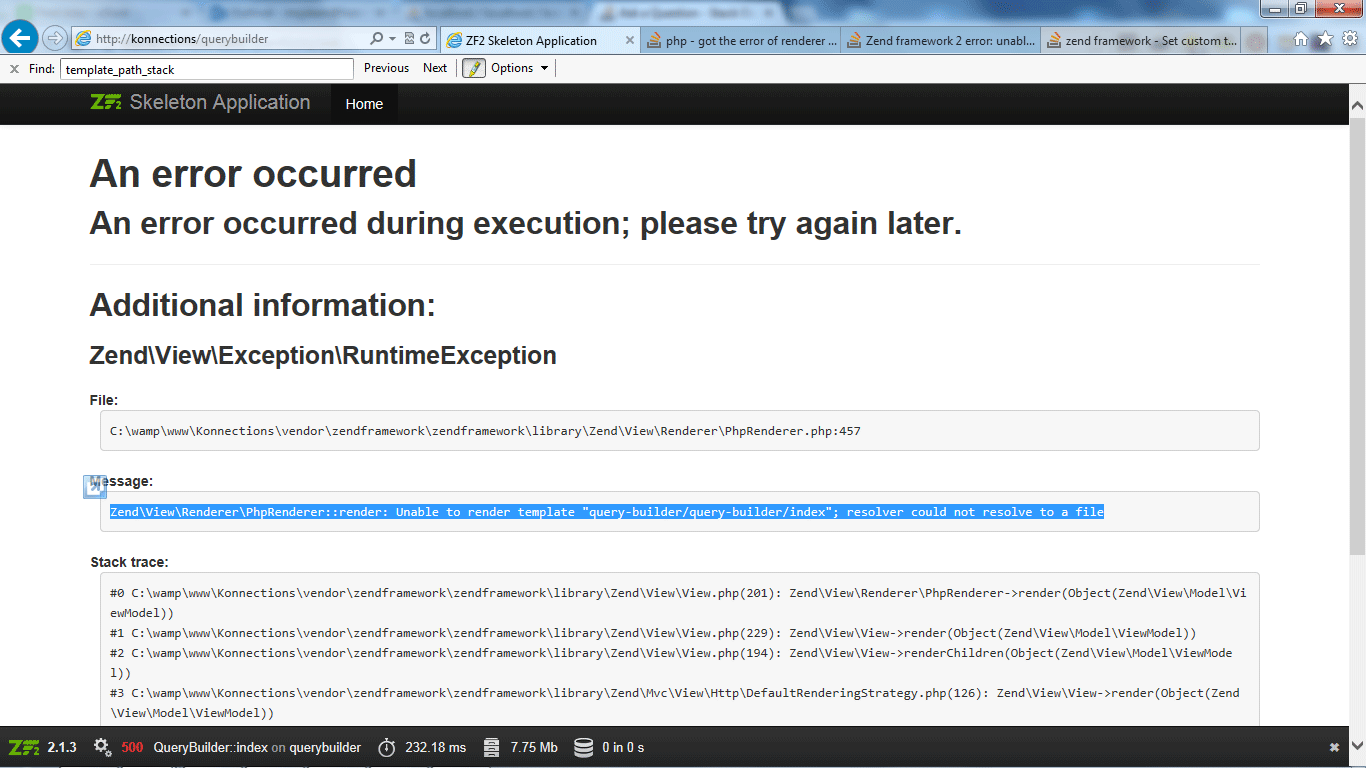Click the accelerator icon beside Message label
The width and height of the screenshot is (1366, 768).
96,486
